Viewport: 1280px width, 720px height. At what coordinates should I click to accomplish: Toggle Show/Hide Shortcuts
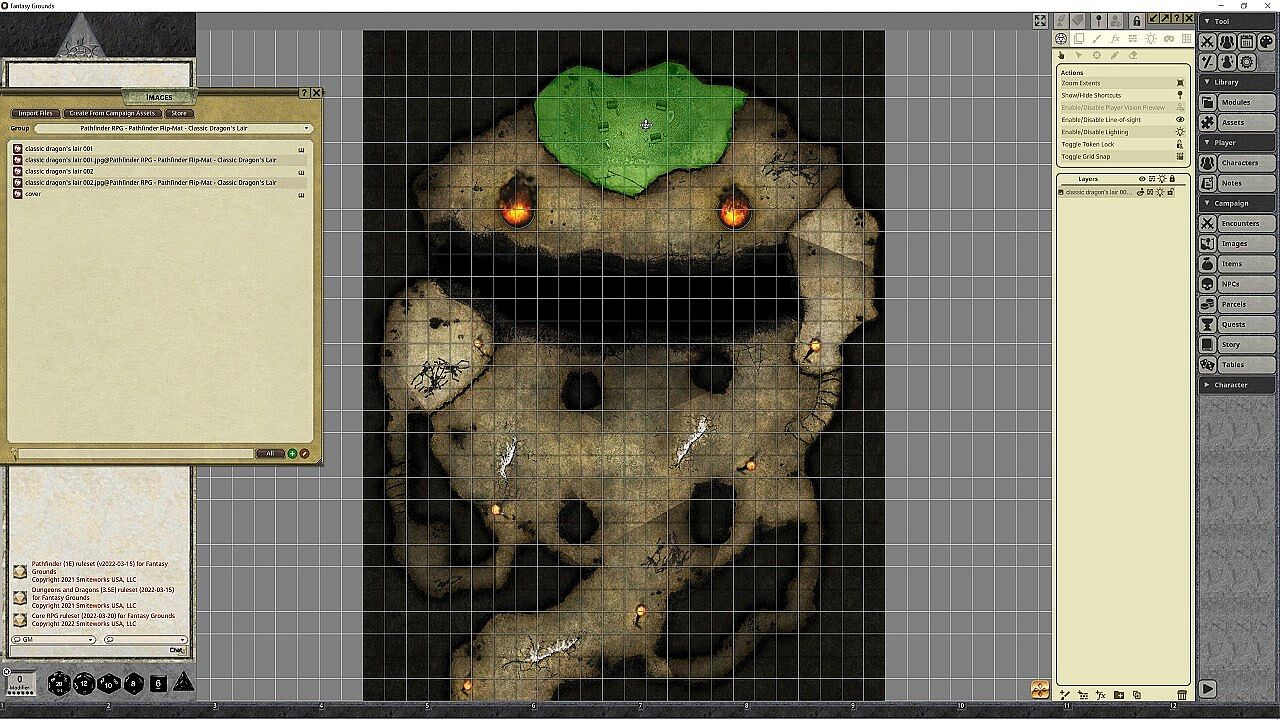point(1122,95)
